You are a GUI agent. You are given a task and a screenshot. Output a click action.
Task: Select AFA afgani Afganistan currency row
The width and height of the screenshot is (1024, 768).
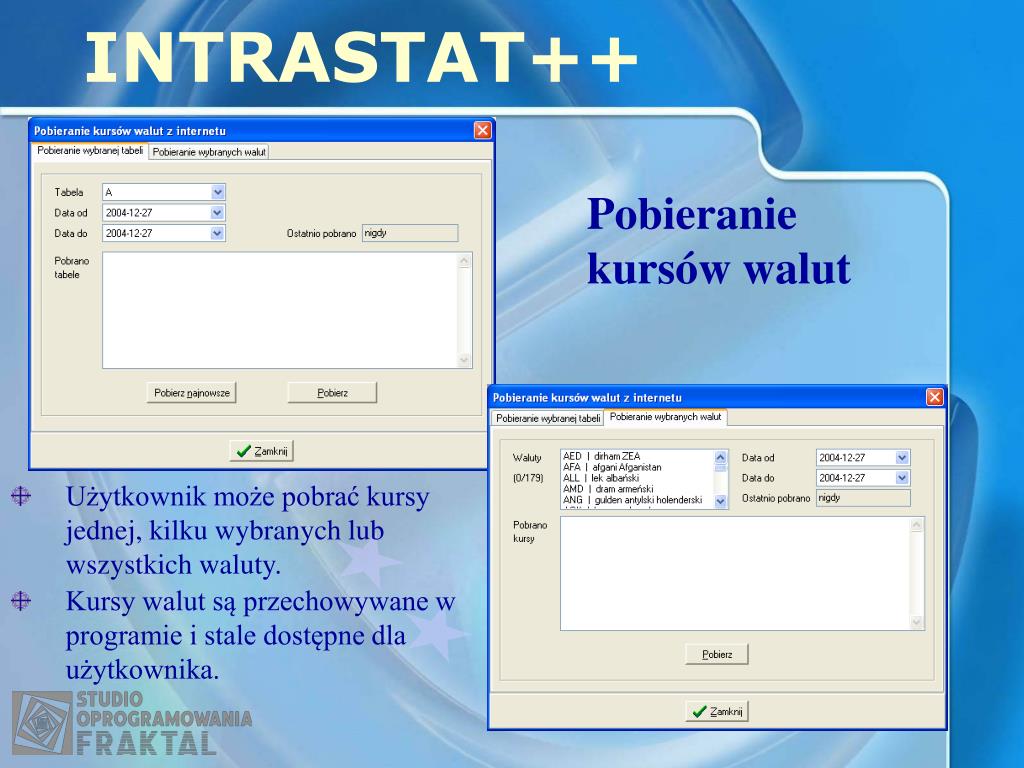tap(637, 467)
